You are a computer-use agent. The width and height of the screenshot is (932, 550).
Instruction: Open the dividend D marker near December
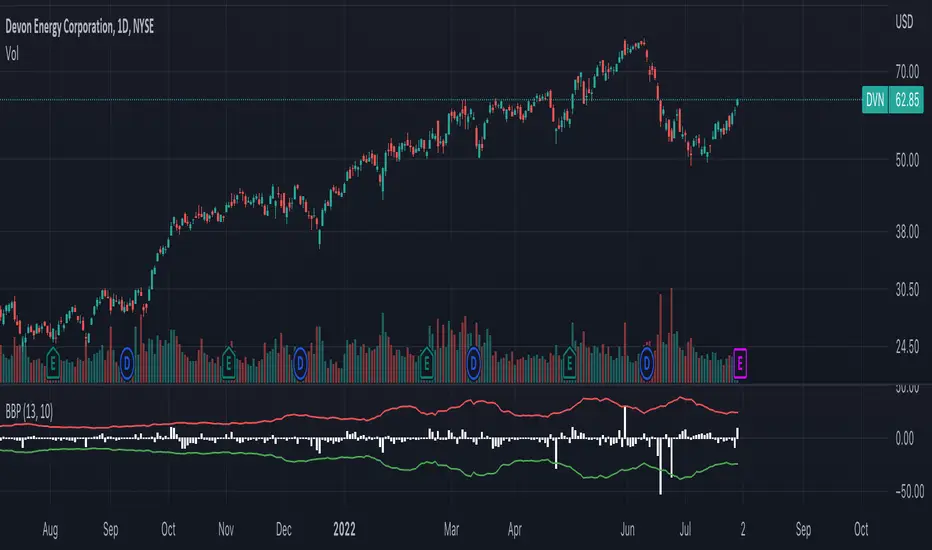(300, 363)
